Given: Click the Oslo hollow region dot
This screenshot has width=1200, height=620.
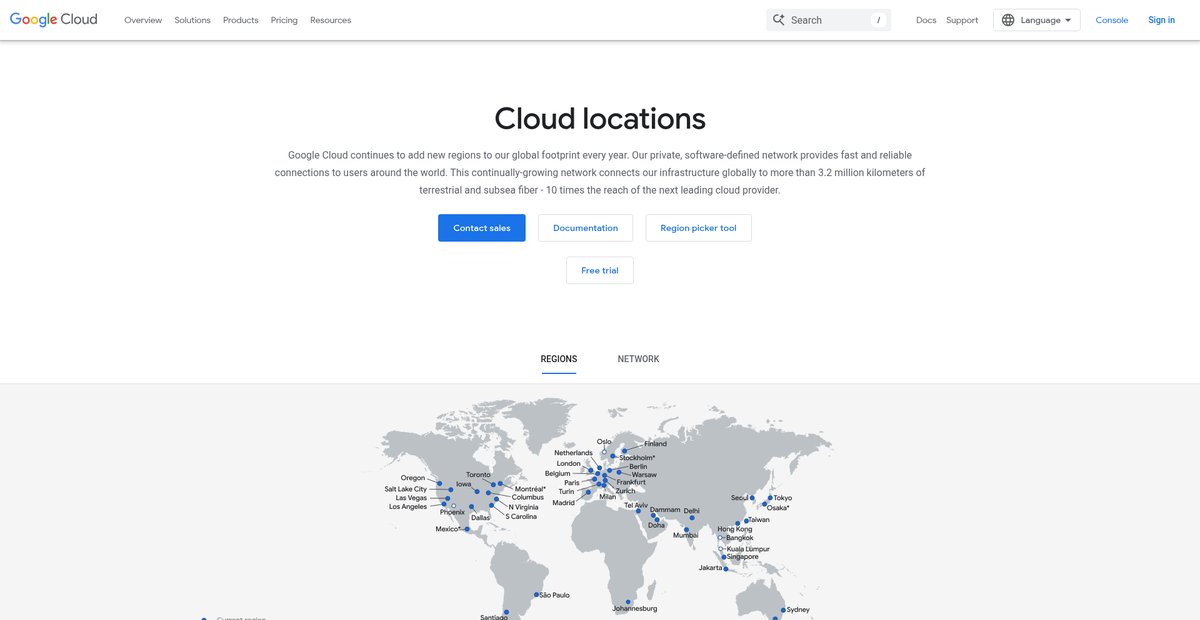Looking at the screenshot, I should click(x=604, y=452).
